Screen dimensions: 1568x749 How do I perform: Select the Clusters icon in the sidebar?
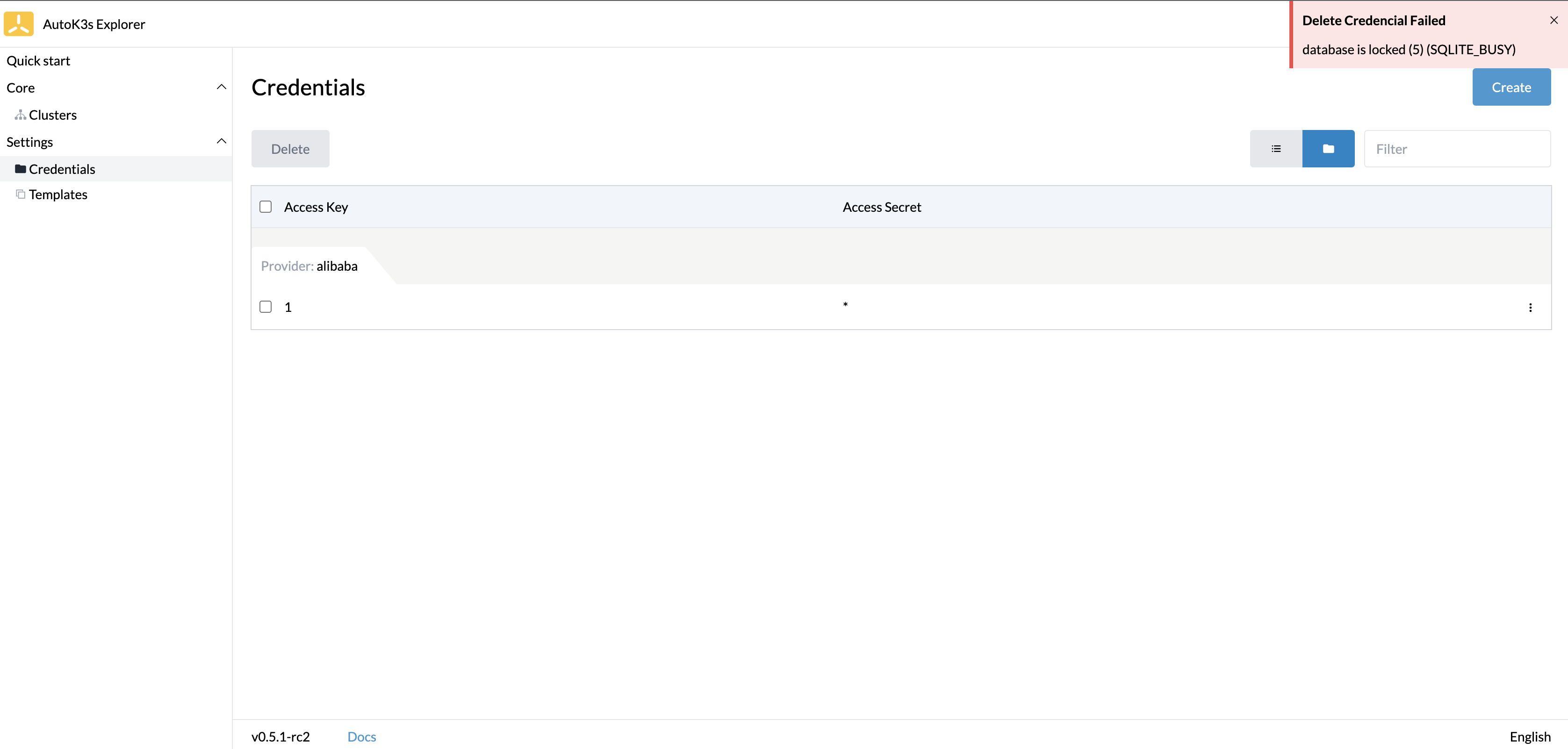click(20, 114)
